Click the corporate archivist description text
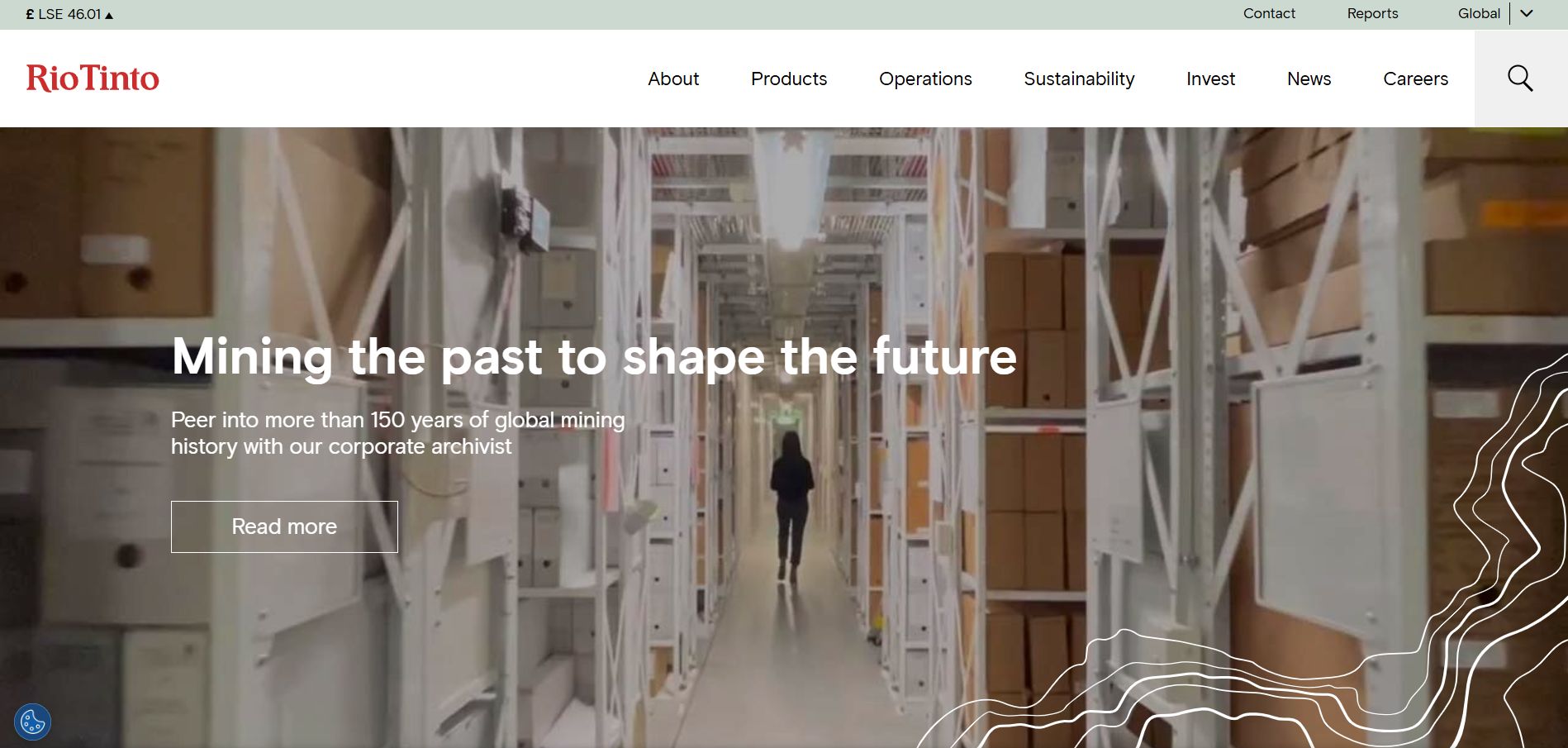Viewport: 1568px width, 748px height. click(398, 433)
